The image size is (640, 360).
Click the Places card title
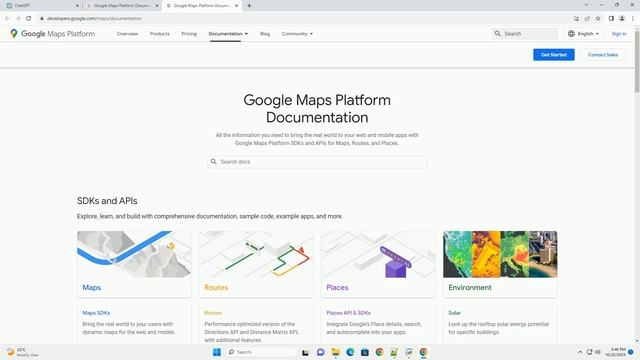point(337,287)
